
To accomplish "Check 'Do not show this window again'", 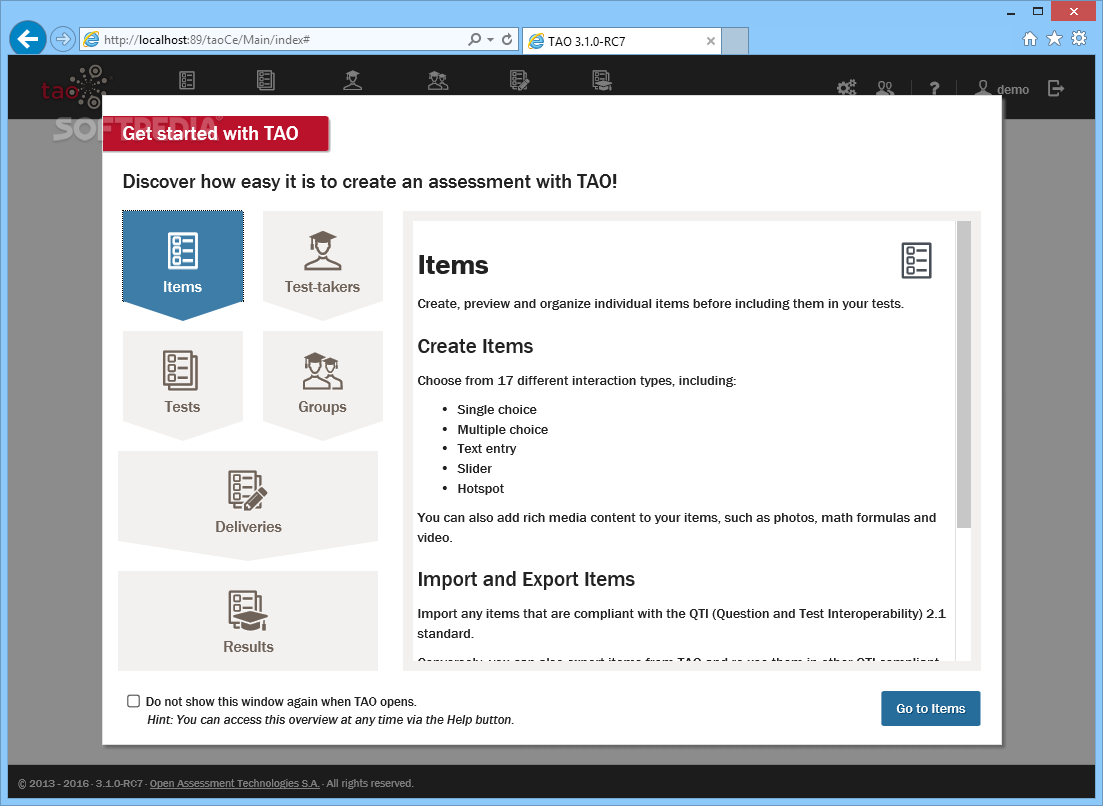I will [x=134, y=701].
